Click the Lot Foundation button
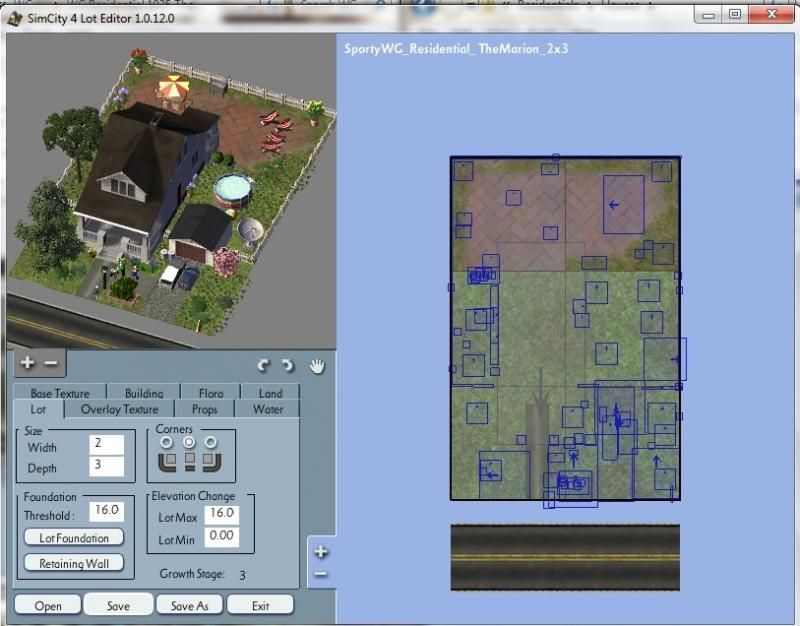The image size is (800, 626). coord(74,538)
